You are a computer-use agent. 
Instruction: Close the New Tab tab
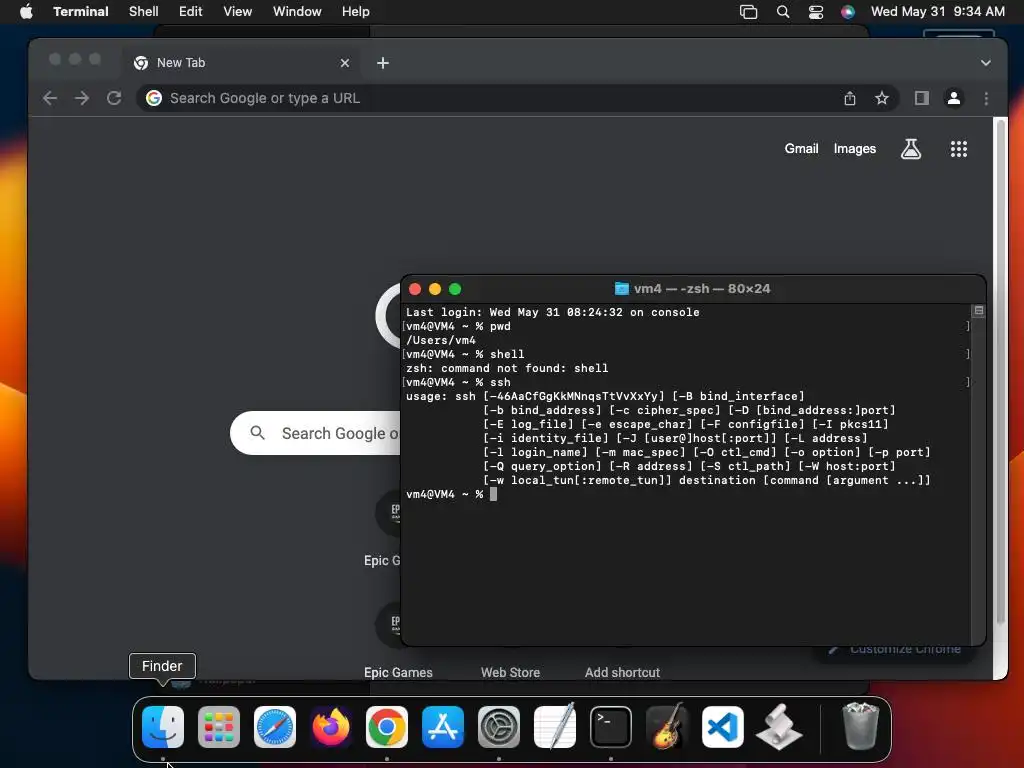tap(345, 63)
